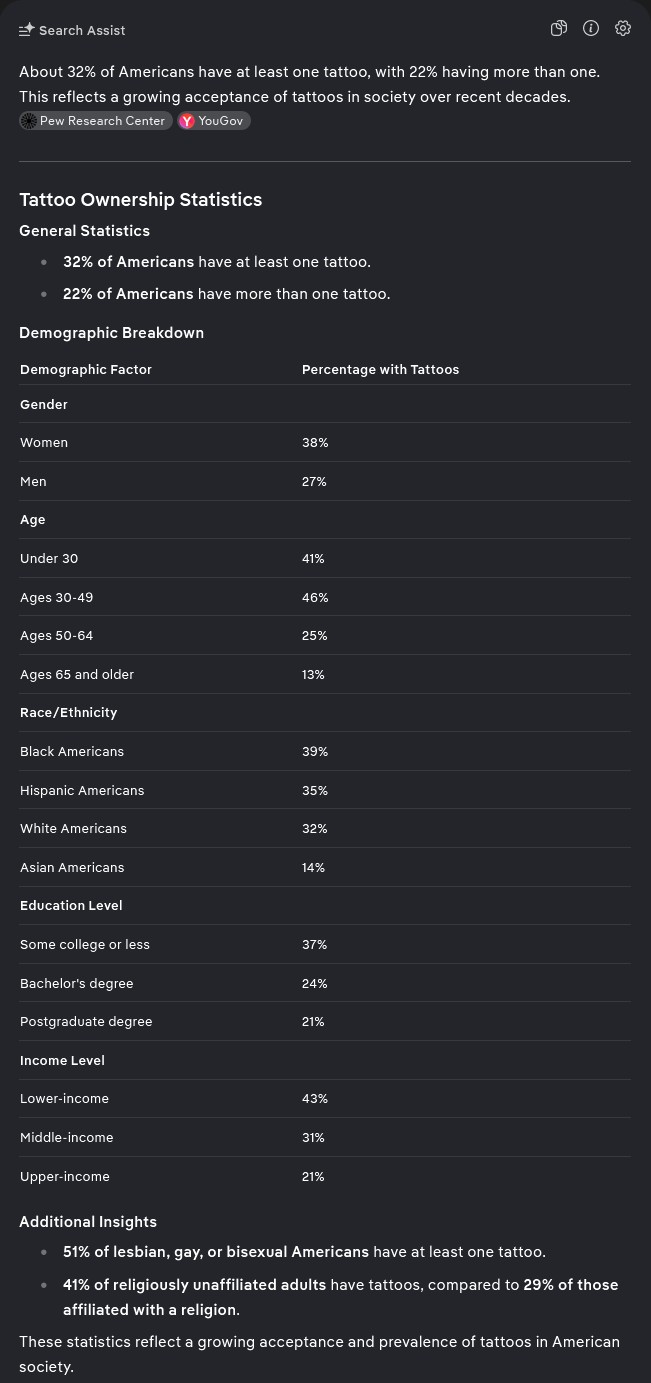Select the Percentage with Tattoos column header
The width and height of the screenshot is (651, 1383).
tap(380, 369)
